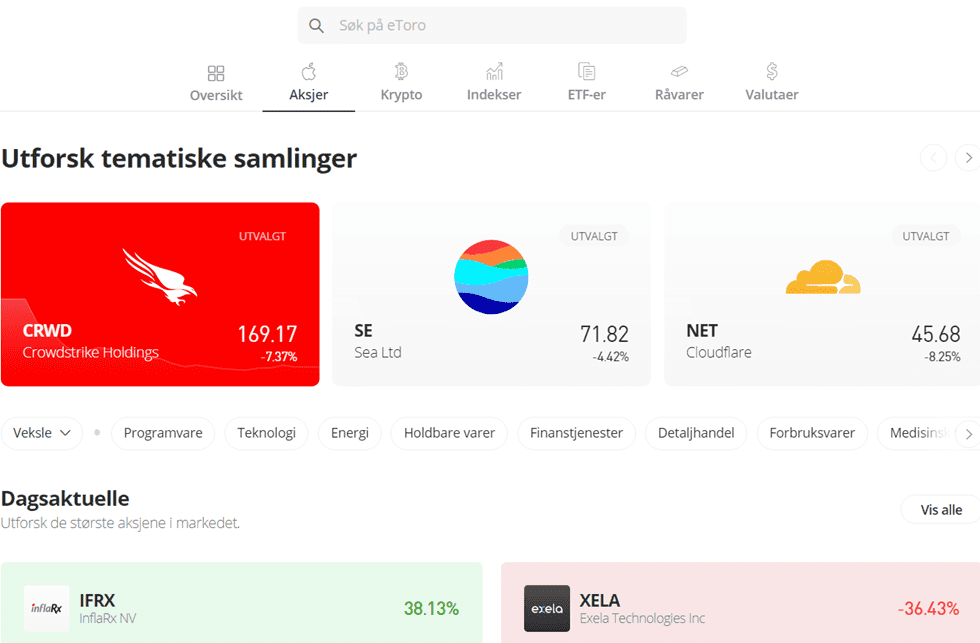
Task: Click the Oversikt grid icon
Action: point(216,73)
